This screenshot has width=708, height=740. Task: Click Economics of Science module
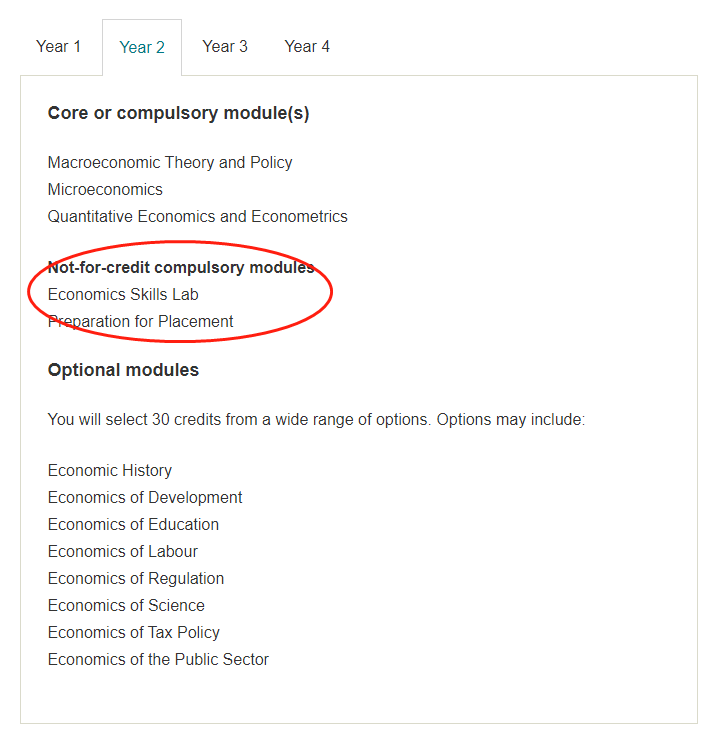point(126,605)
